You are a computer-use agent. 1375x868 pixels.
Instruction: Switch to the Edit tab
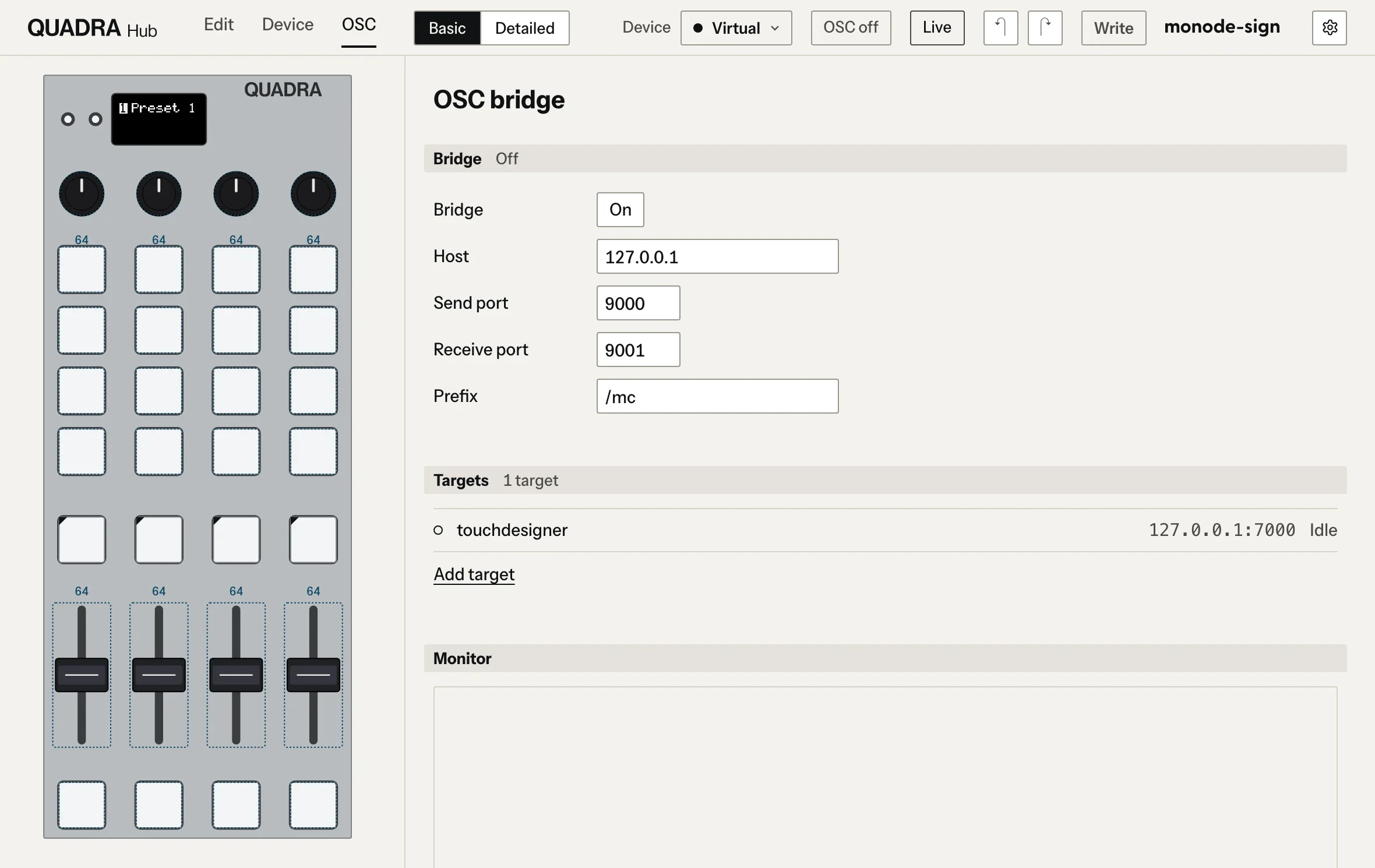point(218,24)
